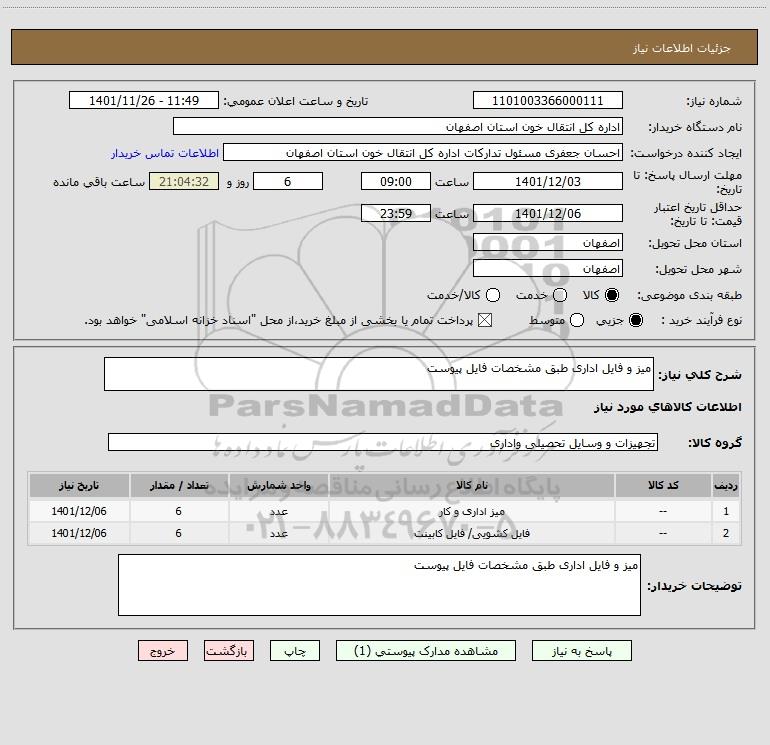Click the quantity cell in row 1
This screenshot has width=770, height=745.
tap(179, 511)
